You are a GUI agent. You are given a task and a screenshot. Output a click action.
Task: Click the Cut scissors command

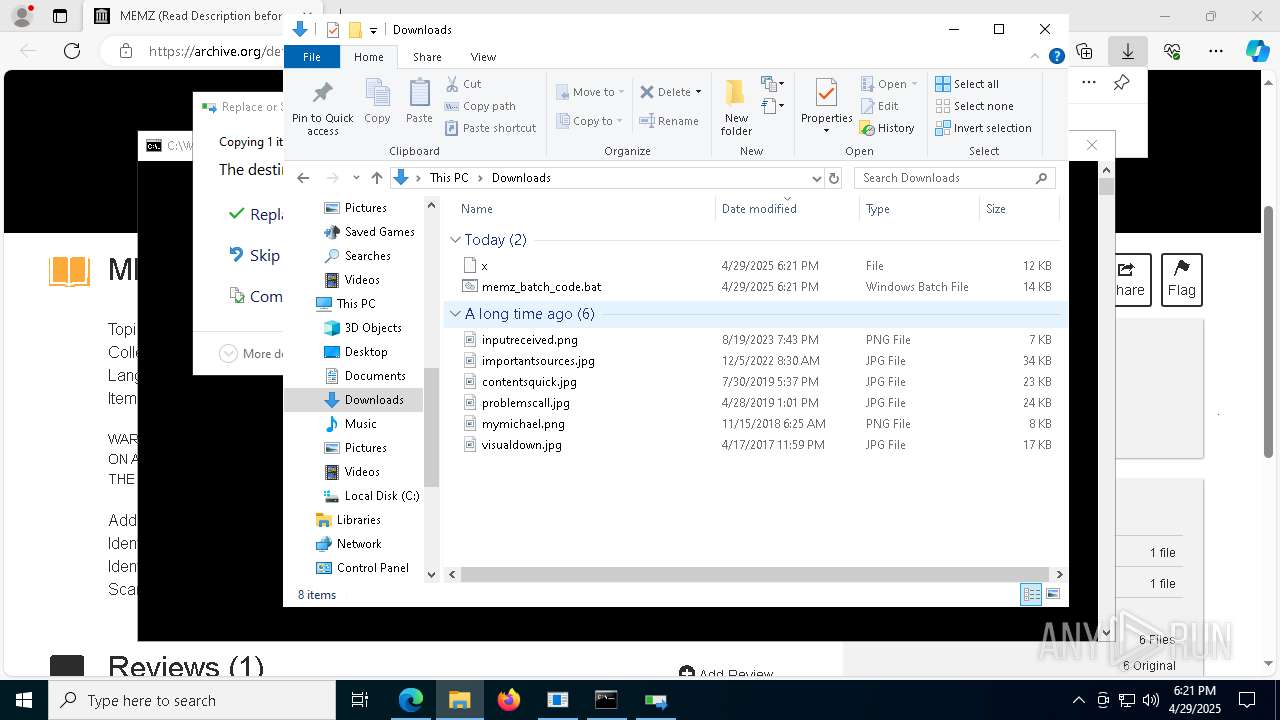pyautogui.click(x=463, y=84)
